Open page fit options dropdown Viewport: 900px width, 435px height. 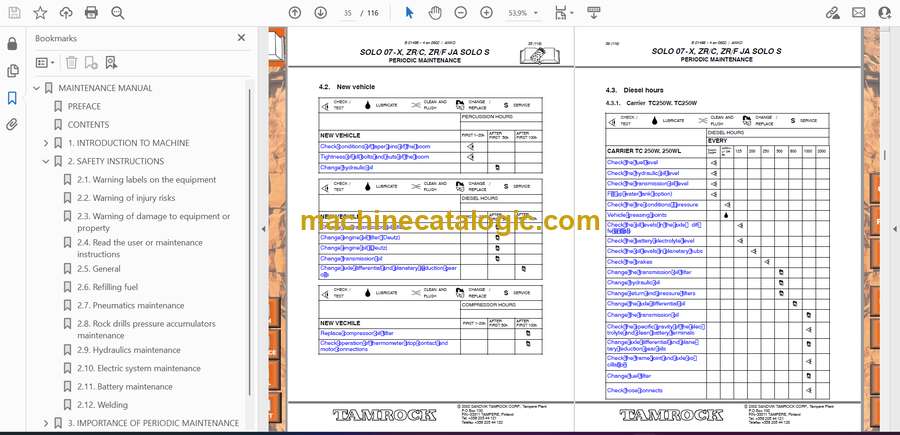point(564,13)
